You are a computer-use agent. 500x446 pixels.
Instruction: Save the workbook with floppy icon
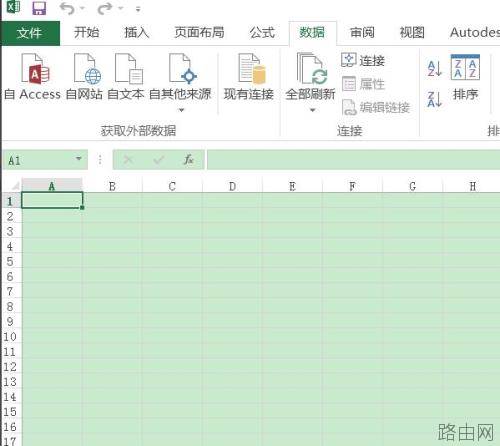[39, 8]
